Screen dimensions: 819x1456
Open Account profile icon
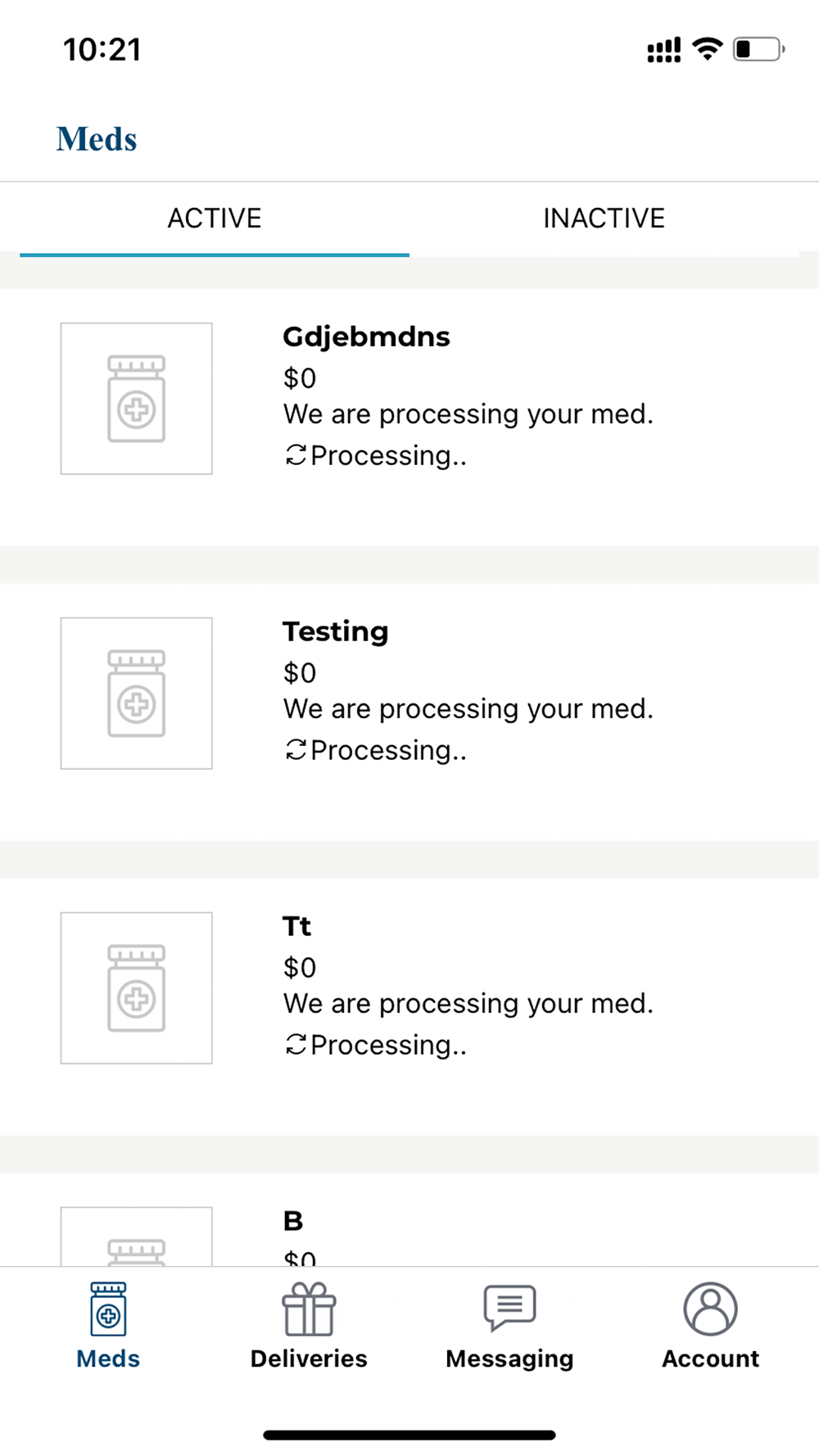click(x=710, y=1309)
